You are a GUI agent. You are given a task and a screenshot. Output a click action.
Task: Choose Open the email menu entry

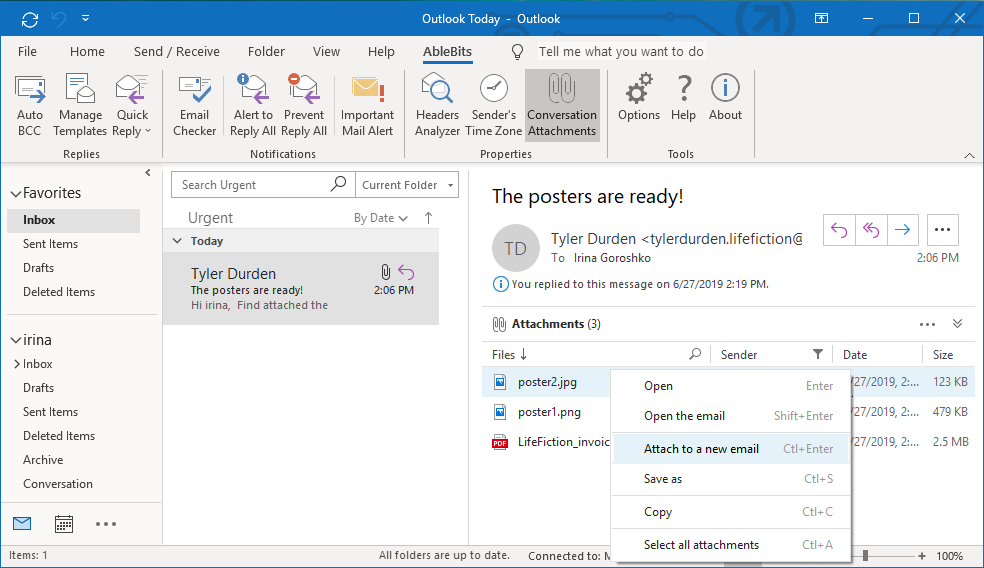tap(731, 415)
